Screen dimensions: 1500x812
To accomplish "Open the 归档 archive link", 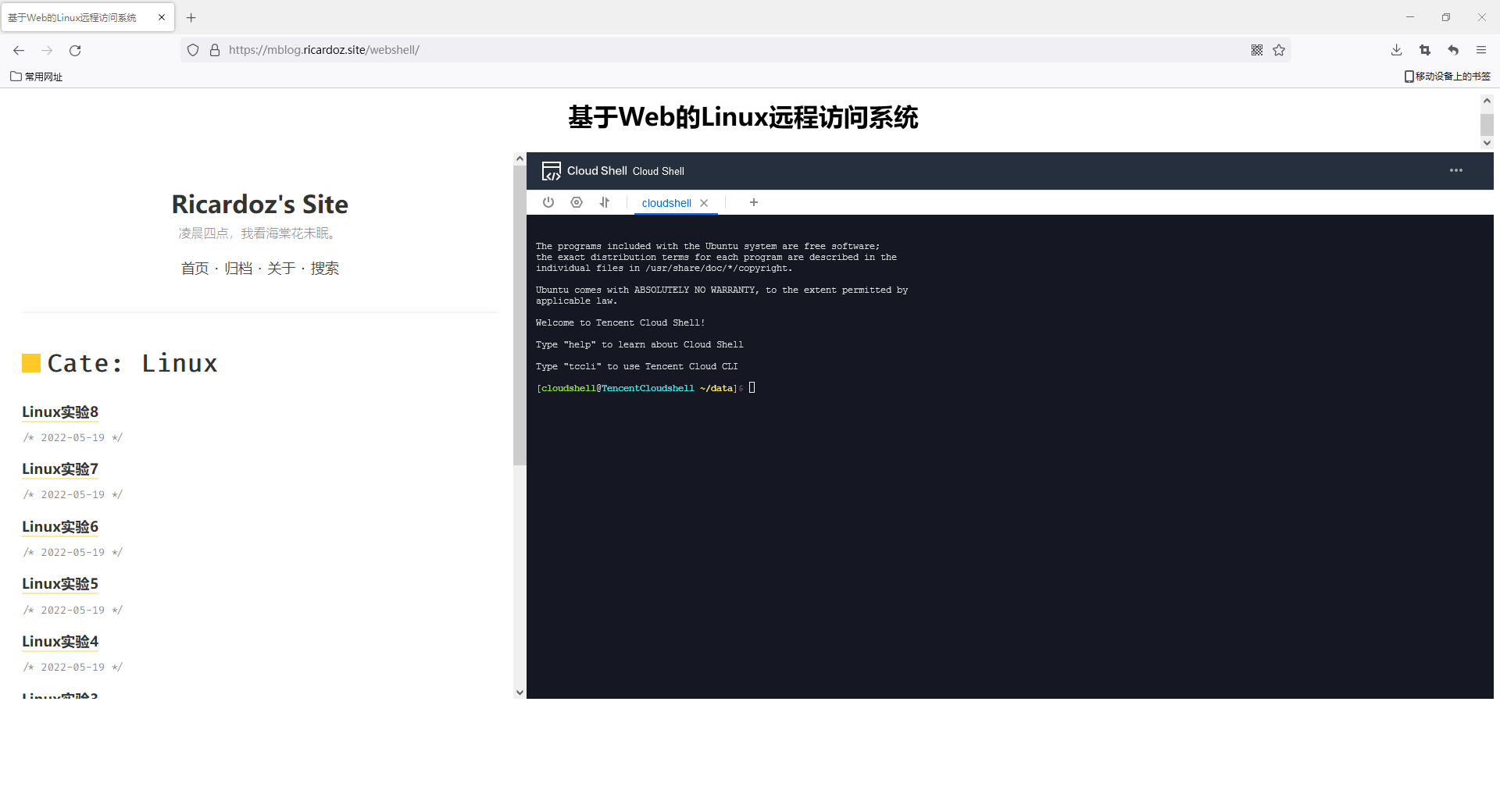I will tap(238, 269).
